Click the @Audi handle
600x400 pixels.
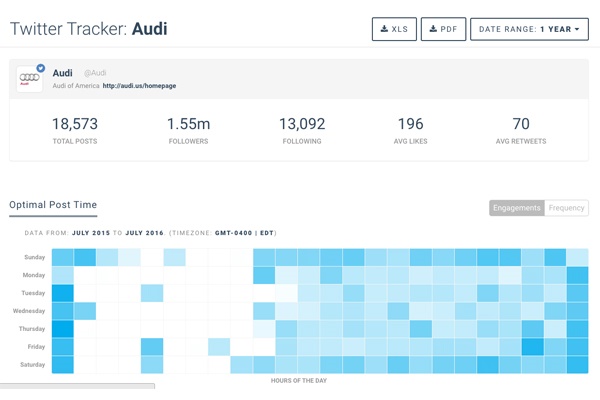[95, 73]
